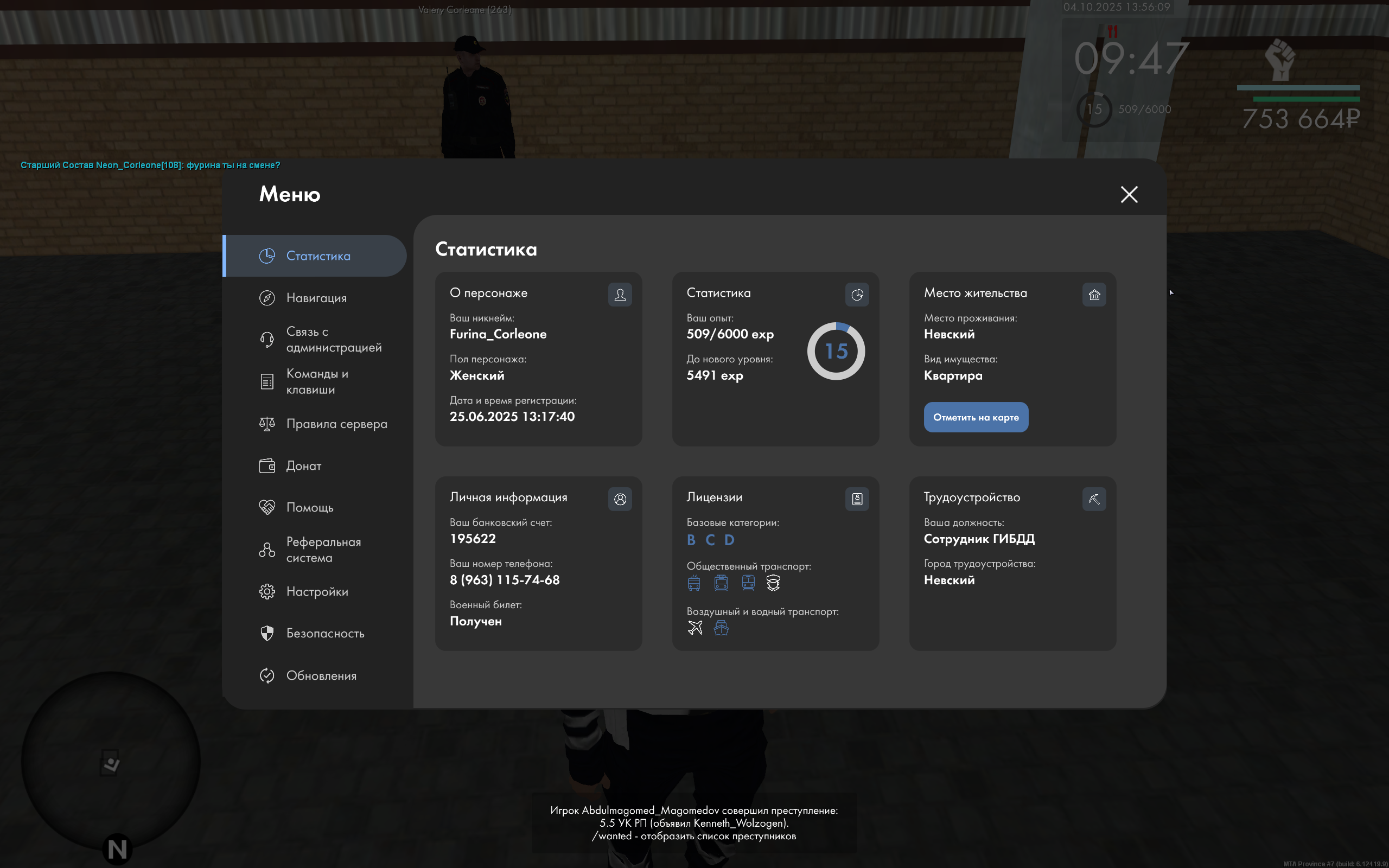Open the Навигация menu section
Image resolution: width=1389 pixels, height=868 pixels.
(x=316, y=298)
